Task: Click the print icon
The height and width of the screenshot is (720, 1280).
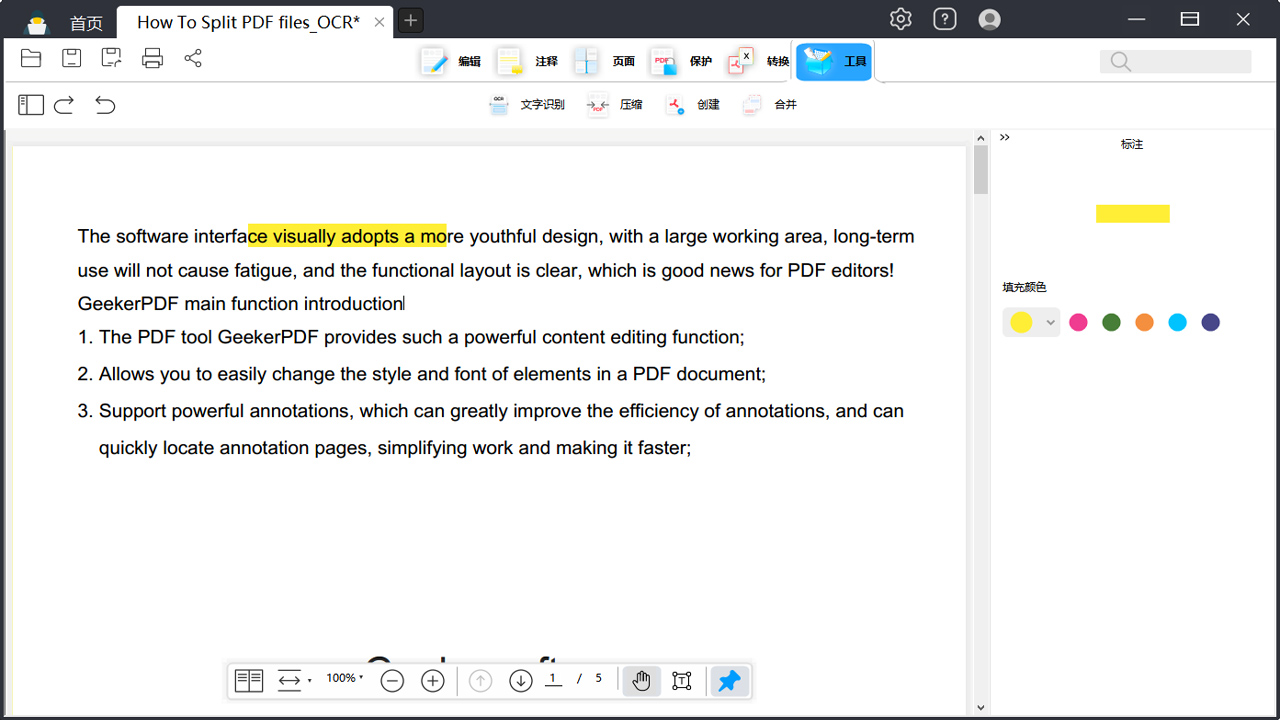Action: click(152, 58)
